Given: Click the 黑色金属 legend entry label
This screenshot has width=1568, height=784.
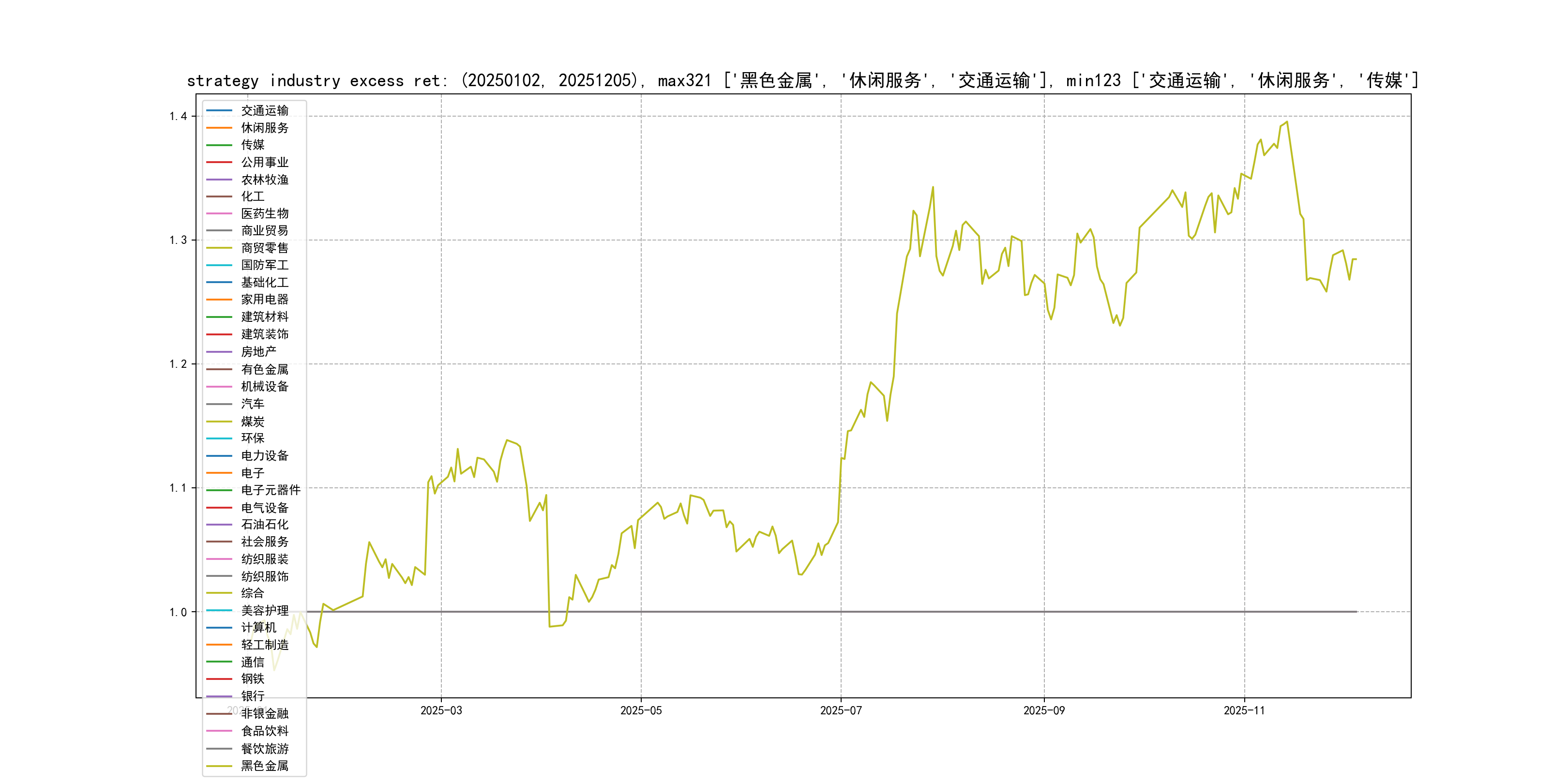Looking at the screenshot, I should [264, 766].
